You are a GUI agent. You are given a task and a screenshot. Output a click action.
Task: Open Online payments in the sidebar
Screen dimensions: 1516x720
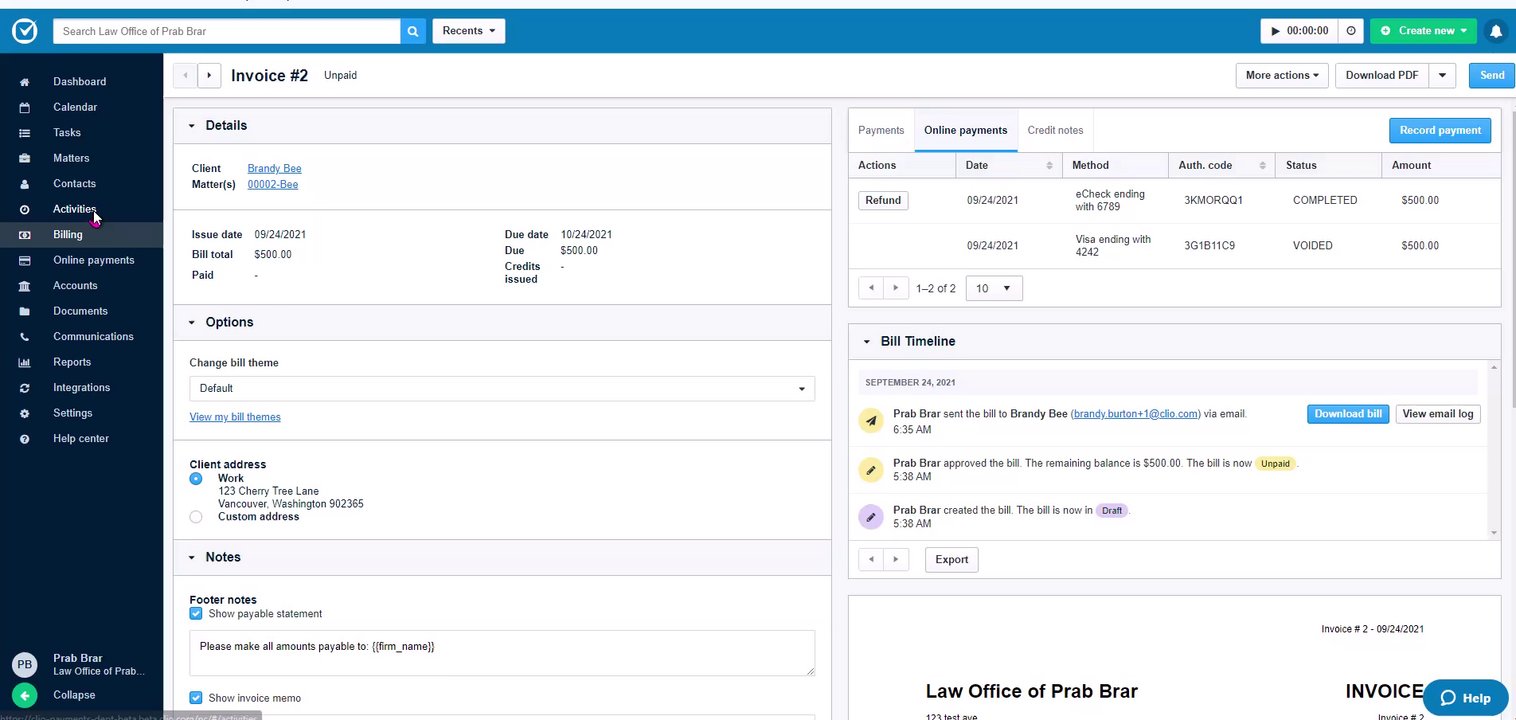click(93, 260)
